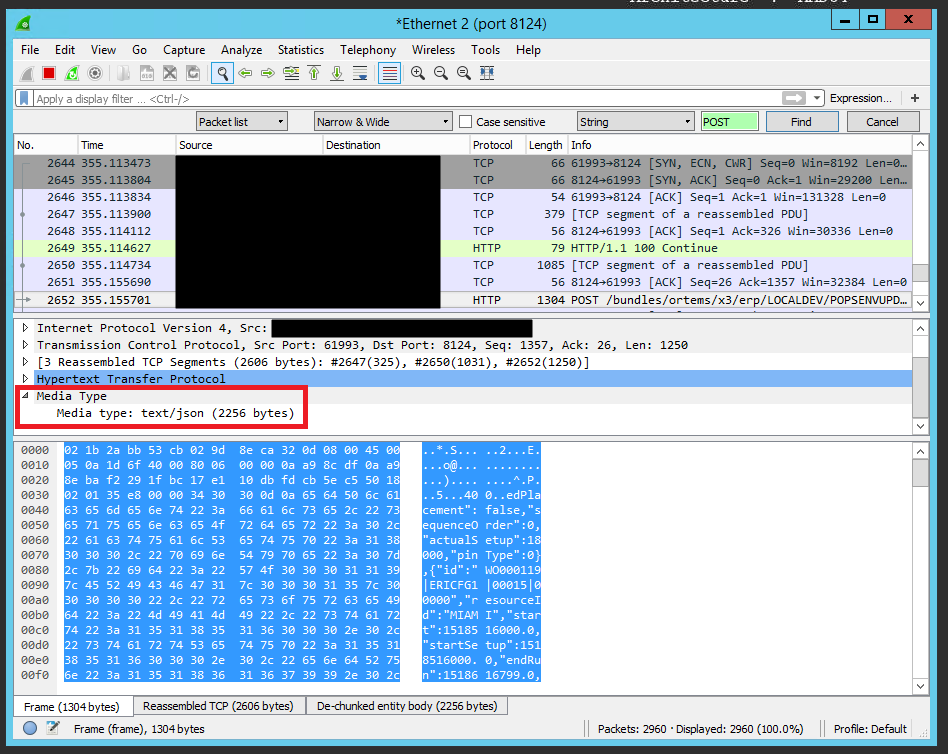This screenshot has height=754, width=948.
Task: Switch to De-chunked entity body tab
Action: coord(407,706)
